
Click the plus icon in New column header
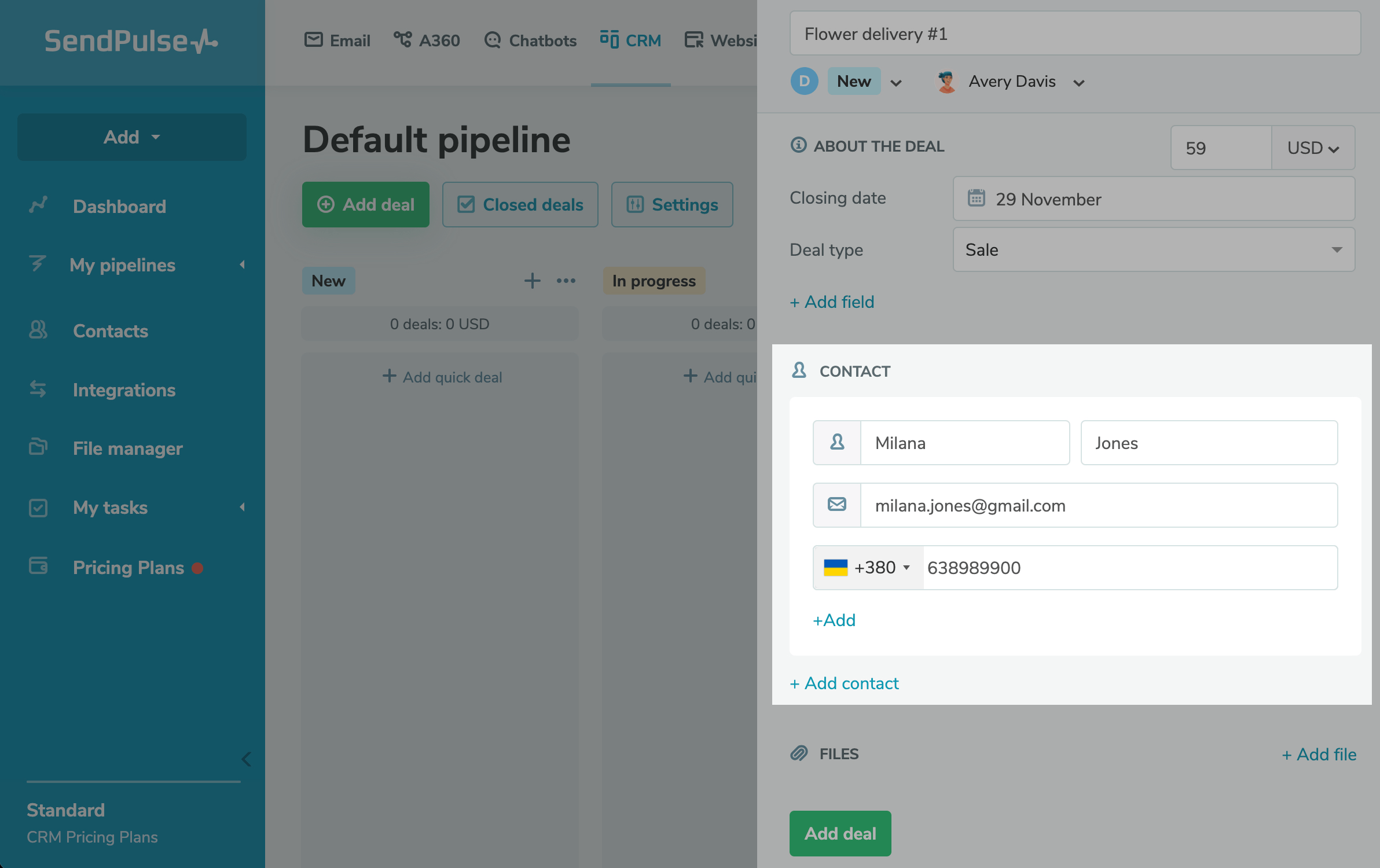(532, 281)
